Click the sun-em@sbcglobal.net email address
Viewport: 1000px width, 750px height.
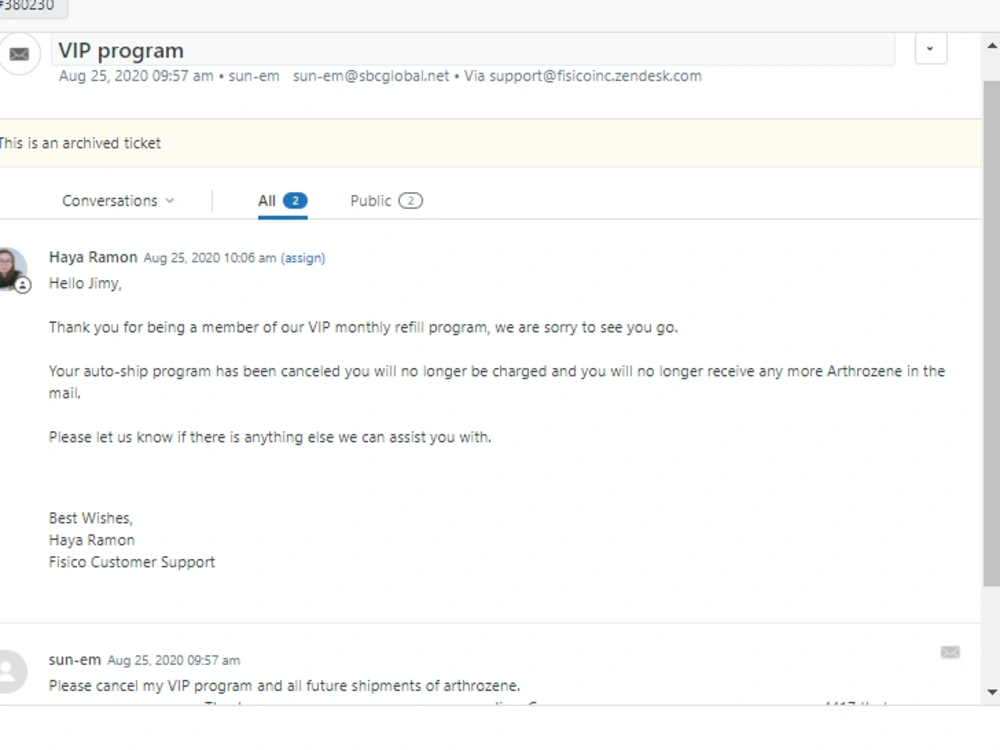371,76
